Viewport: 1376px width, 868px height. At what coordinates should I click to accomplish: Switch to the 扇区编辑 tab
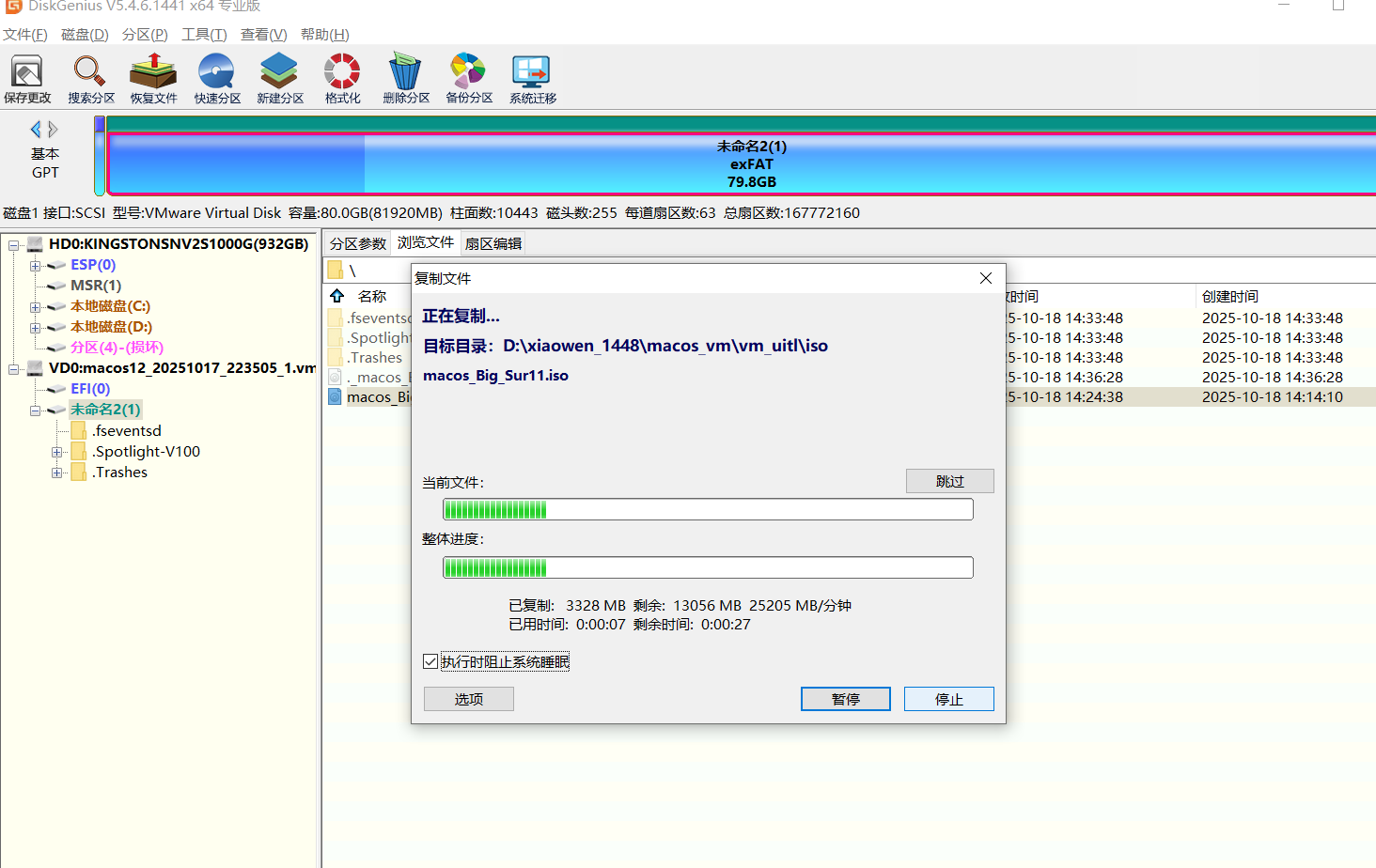point(493,243)
